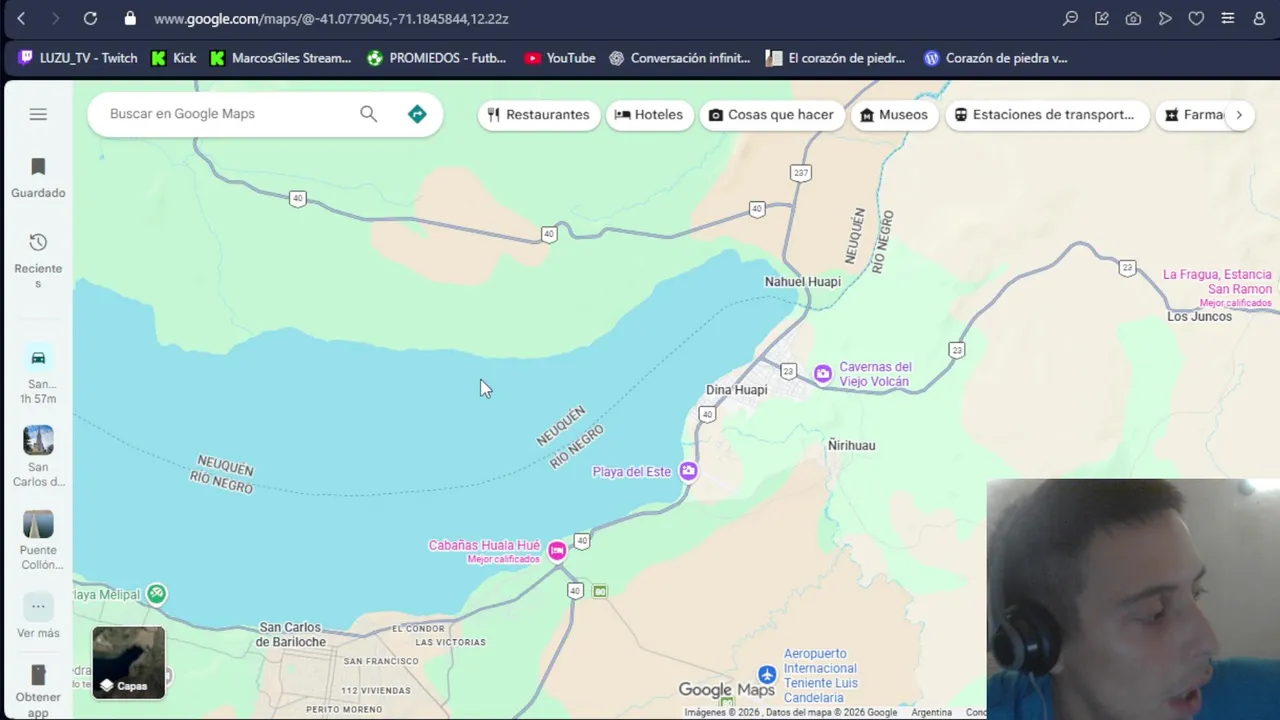Click the browser address bar URL
1280x720 pixels.
click(x=331, y=18)
